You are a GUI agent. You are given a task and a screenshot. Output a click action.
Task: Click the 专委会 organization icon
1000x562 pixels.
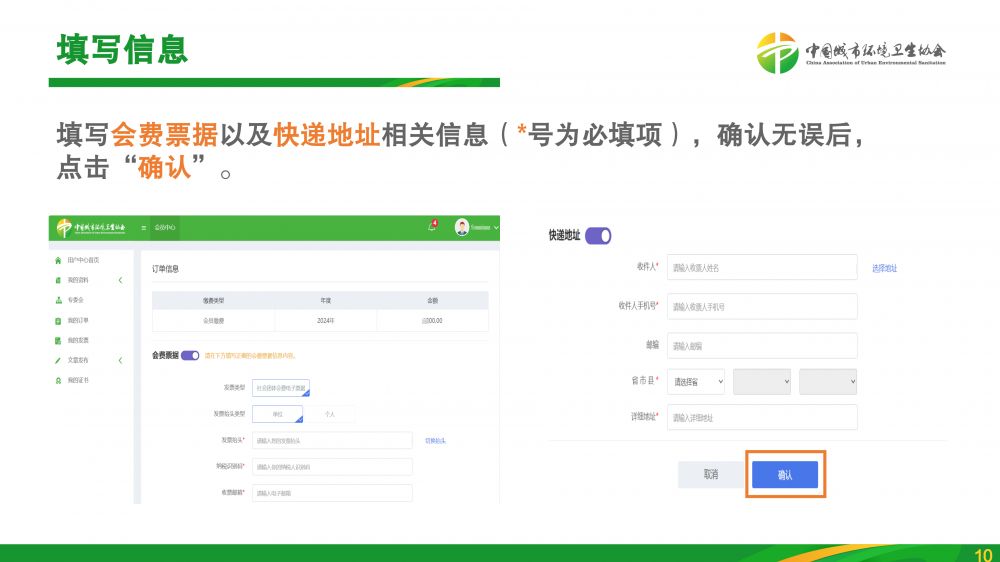pyautogui.click(x=58, y=300)
